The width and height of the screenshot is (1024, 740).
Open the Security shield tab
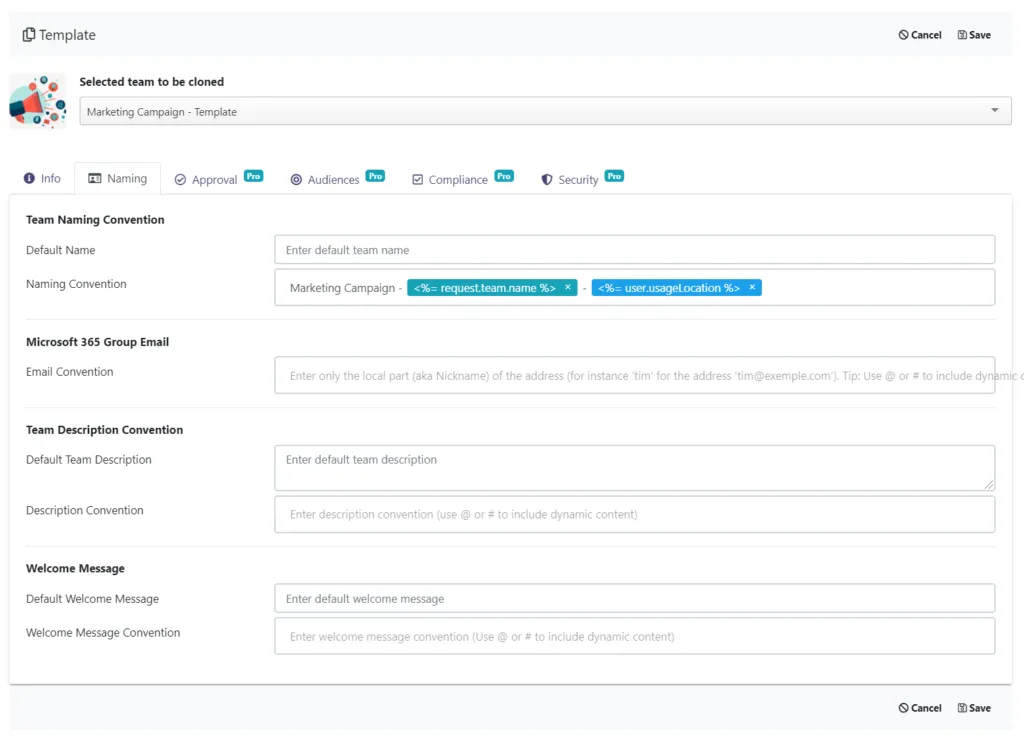[x=582, y=178]
